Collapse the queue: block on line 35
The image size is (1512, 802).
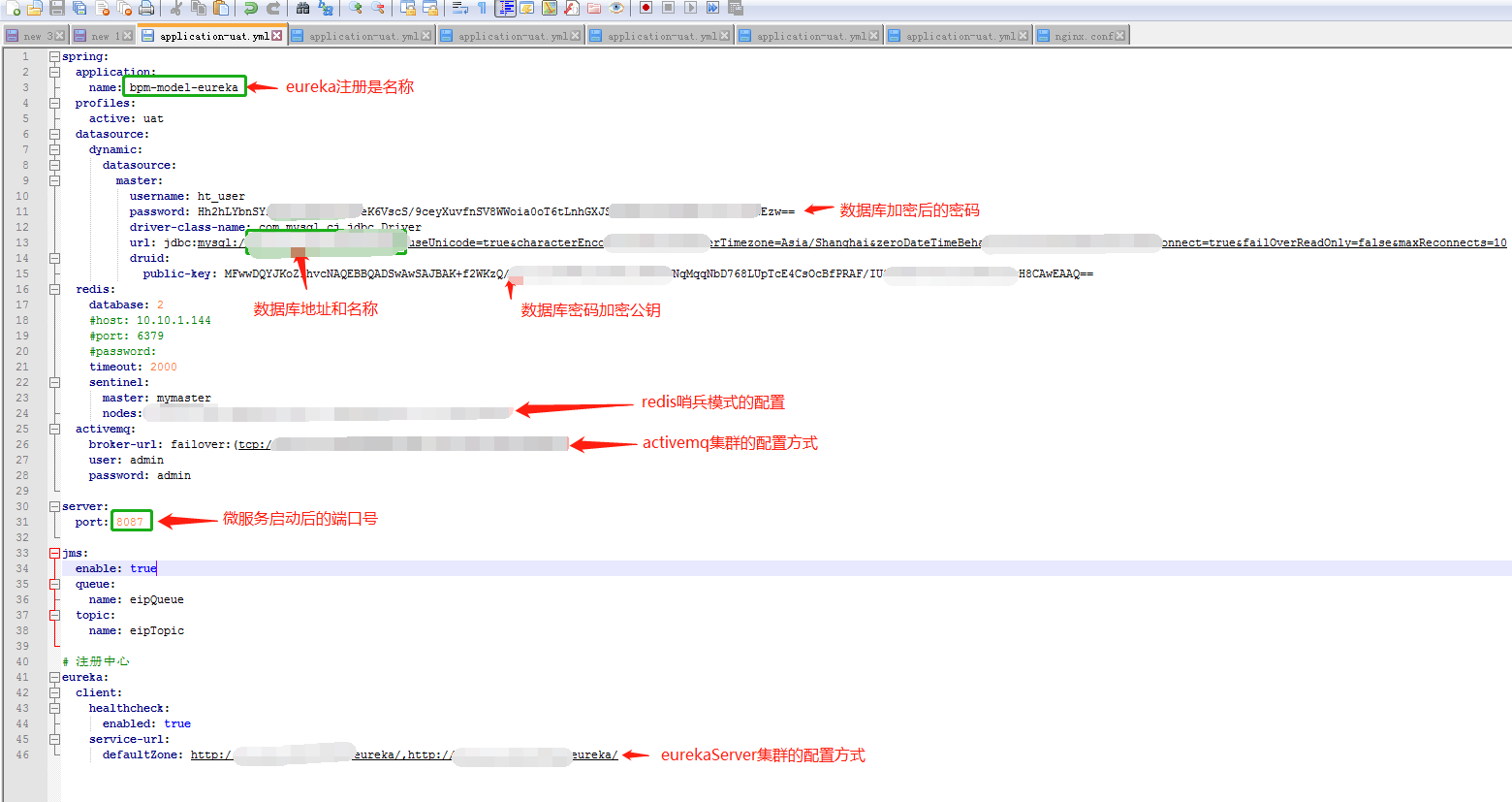55,585
